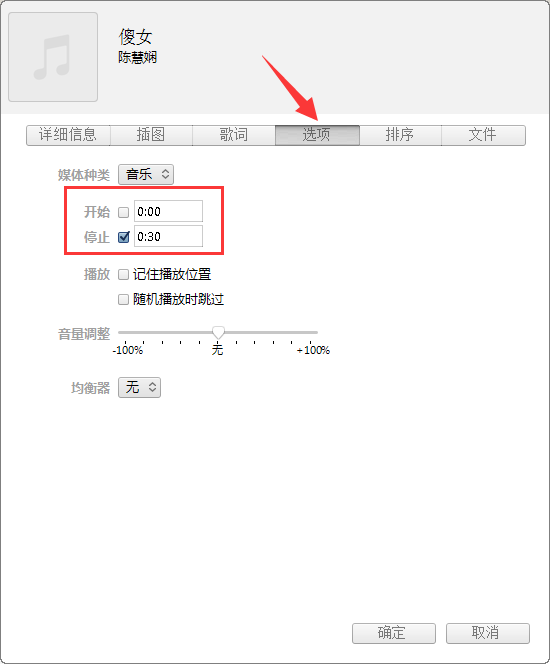Toggle 随机播放时跳过 checkbox

click(123, 299)
